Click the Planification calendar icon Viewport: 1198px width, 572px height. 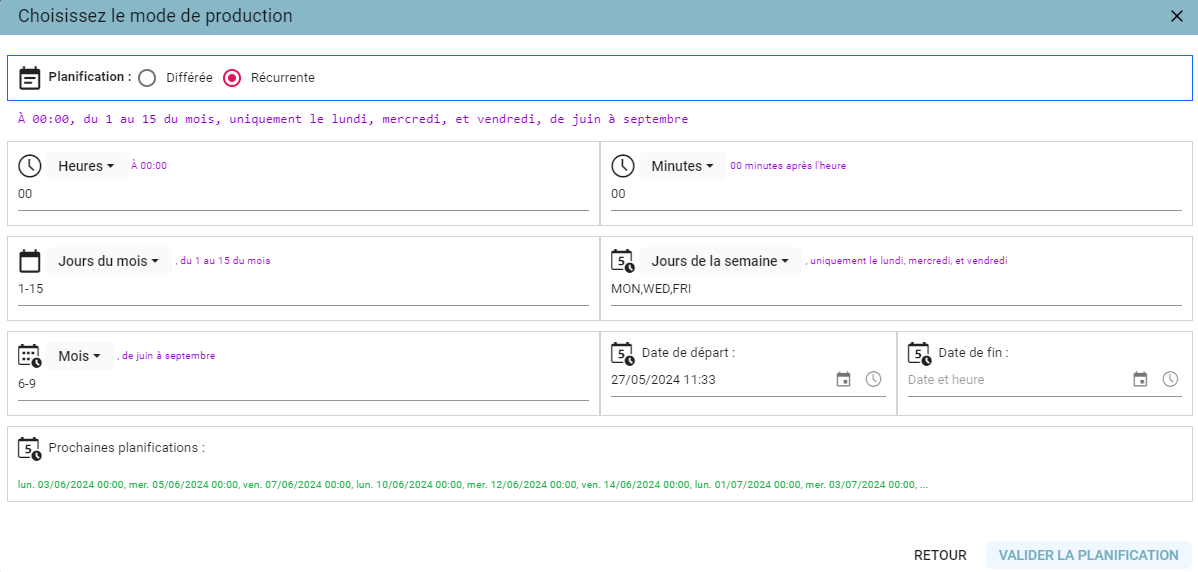click(29, 78)
